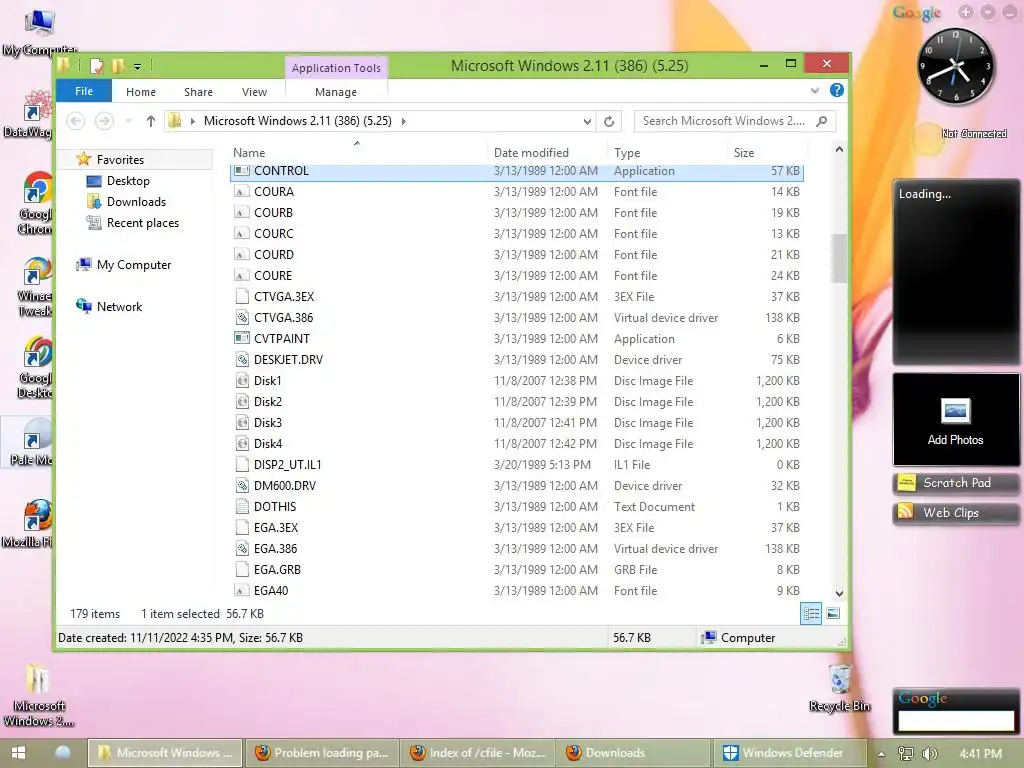Open the Scratch Pad gadget
This screenshot has width=1024, height=768.
click(x=955, y=483)
